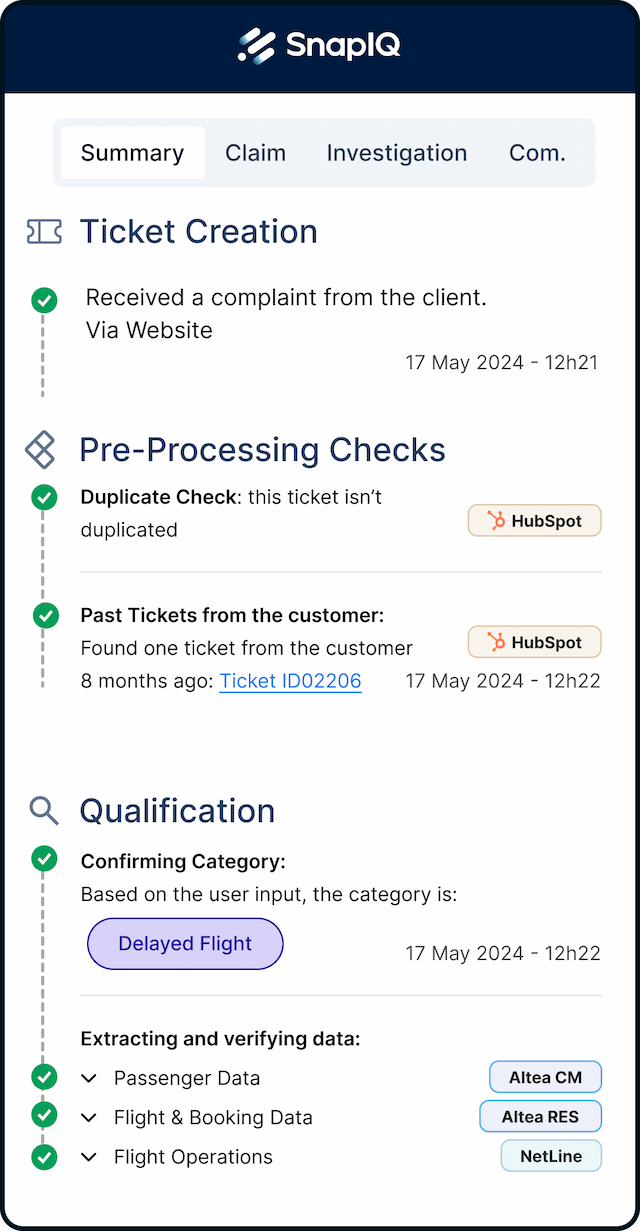Open the HubSpot badge for Past Tickets

[534, 641]
